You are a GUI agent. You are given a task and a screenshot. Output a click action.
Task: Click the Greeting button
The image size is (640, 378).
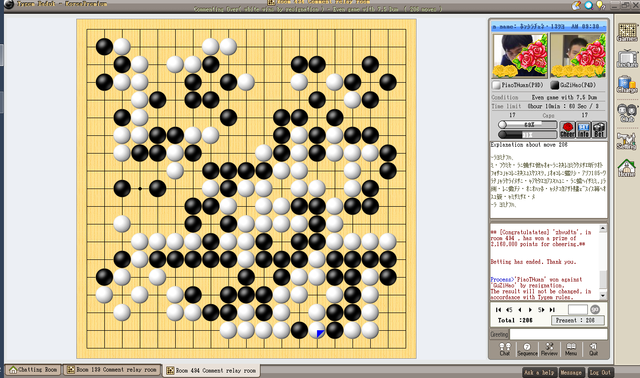tap(499, 334)
